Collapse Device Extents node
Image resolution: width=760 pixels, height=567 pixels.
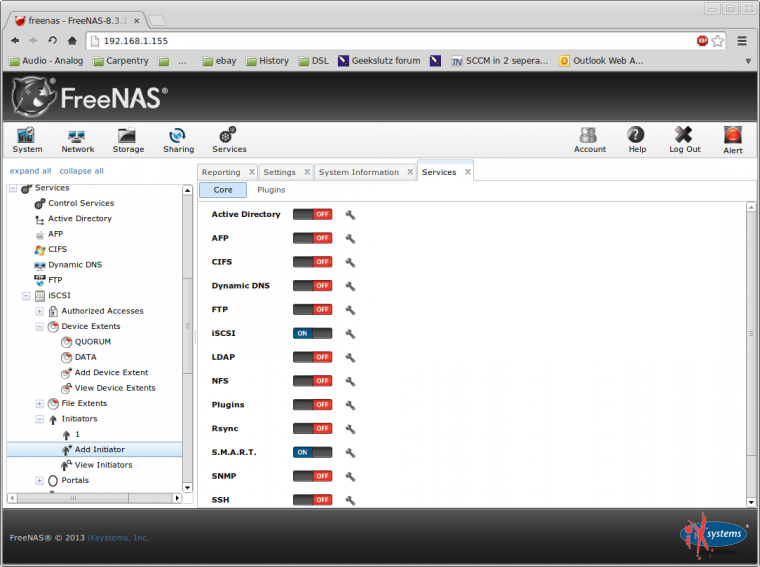click(40, 327)
